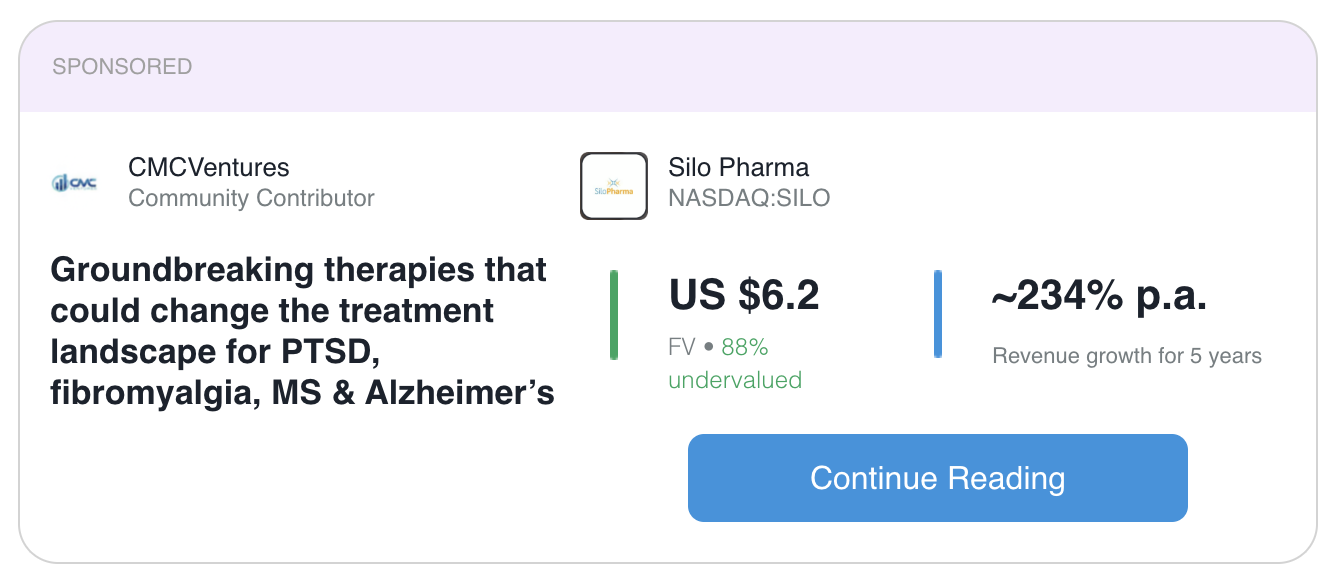The image size is (1334, 586).
Task: Open the Silo Pharma company logo
Action: point(614,185)
